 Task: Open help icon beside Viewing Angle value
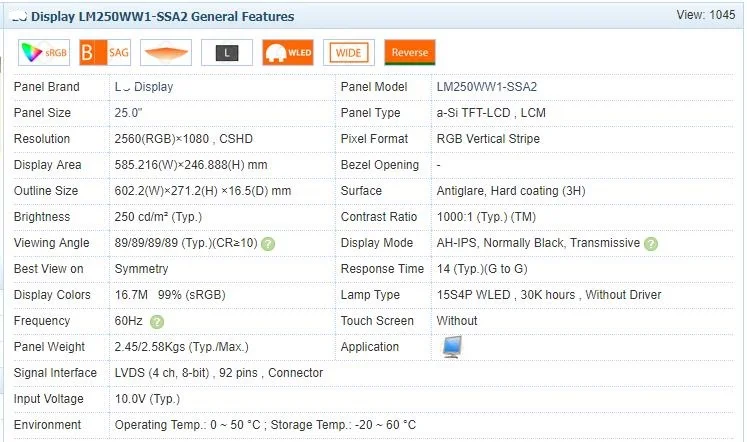click(x=268, y=243)
